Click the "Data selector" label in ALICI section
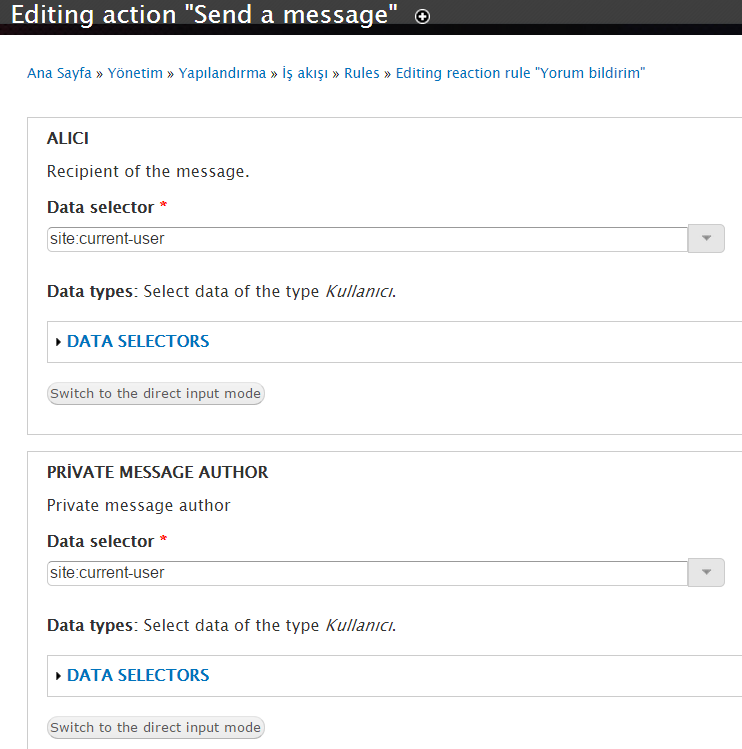742x749 pixels. coord(100,207)
